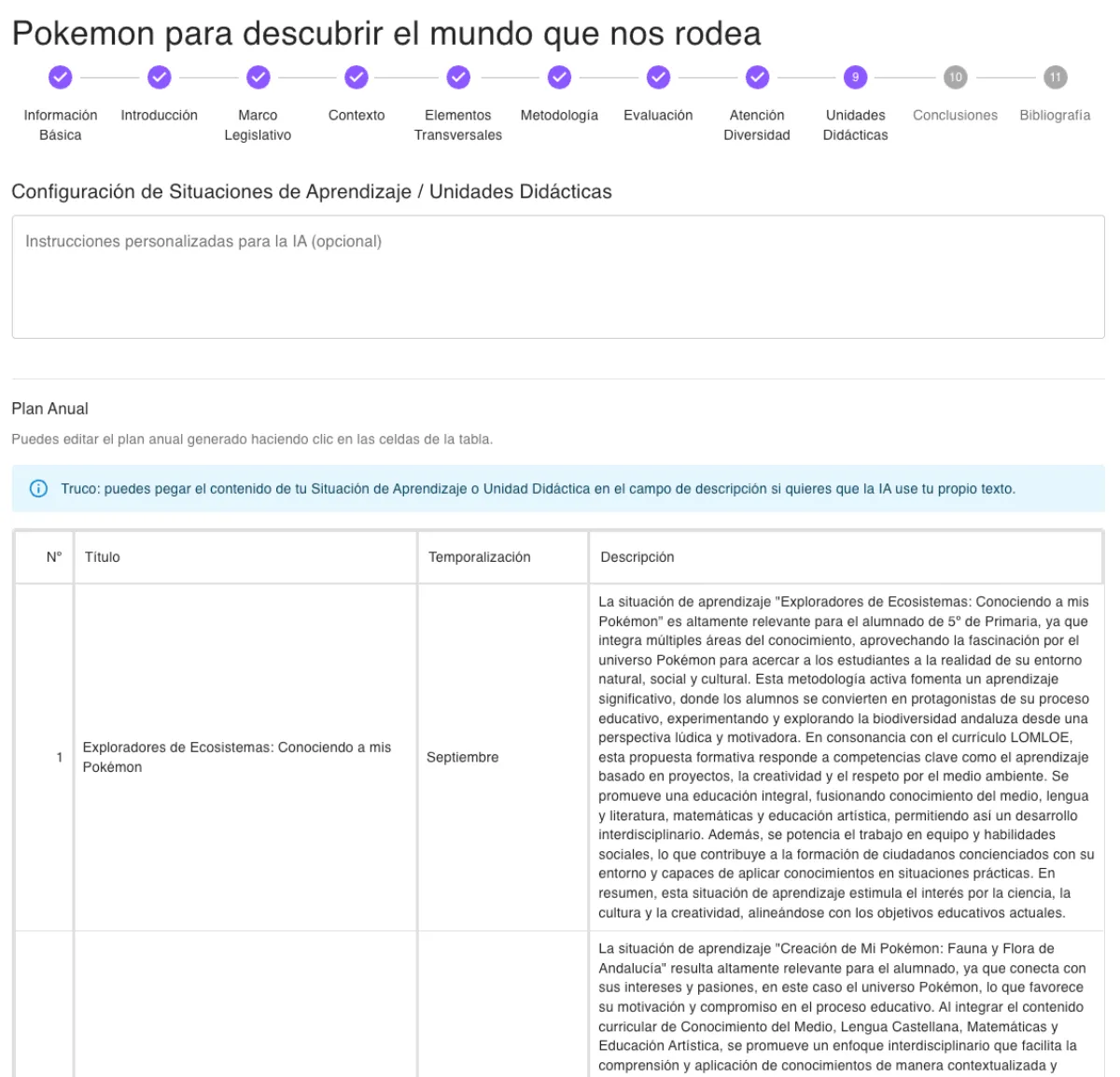
Task: Select the Metodología step checkmark icon
Action: coord(558,78)
